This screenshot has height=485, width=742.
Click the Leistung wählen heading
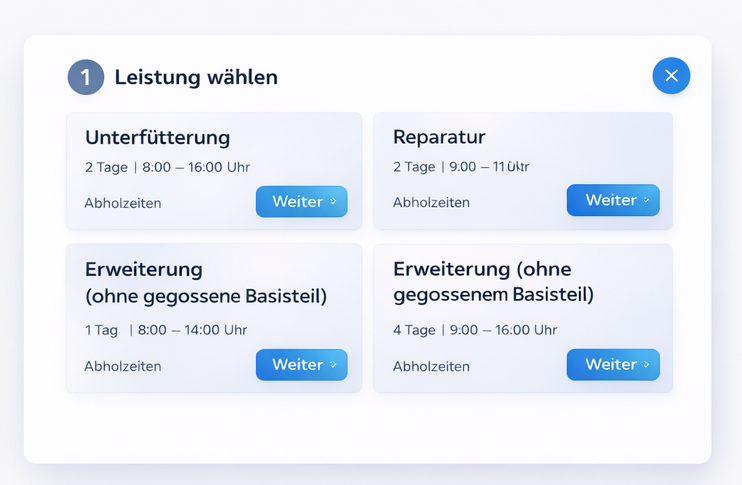[196, 78]
